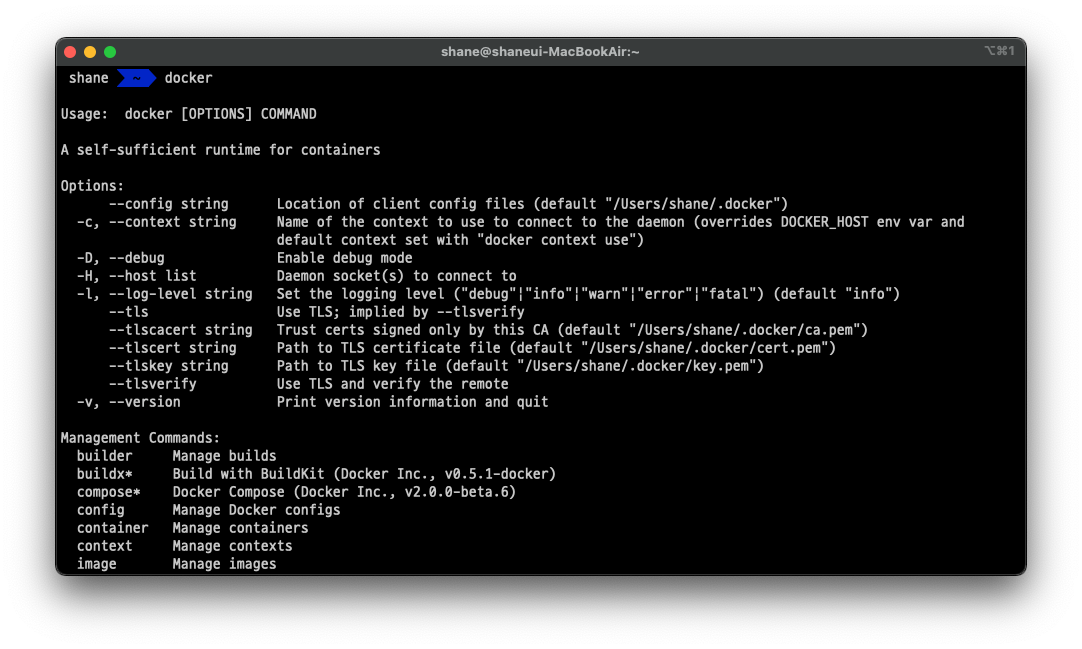1082x649 pixels.
Task: Click 'Manage images' description
Action: pyautogui.click(x=224, y=563)
